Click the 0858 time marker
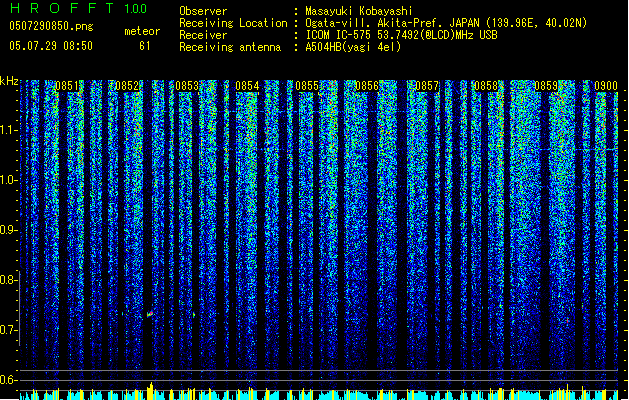 point(486,86)
